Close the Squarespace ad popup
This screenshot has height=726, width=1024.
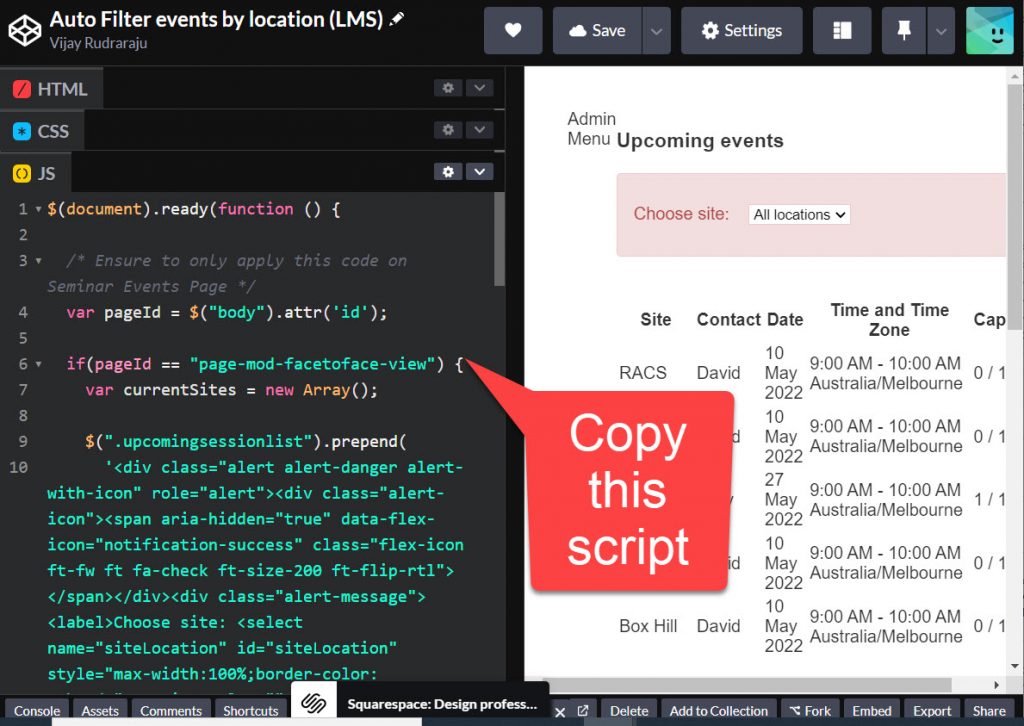point(560,711)
